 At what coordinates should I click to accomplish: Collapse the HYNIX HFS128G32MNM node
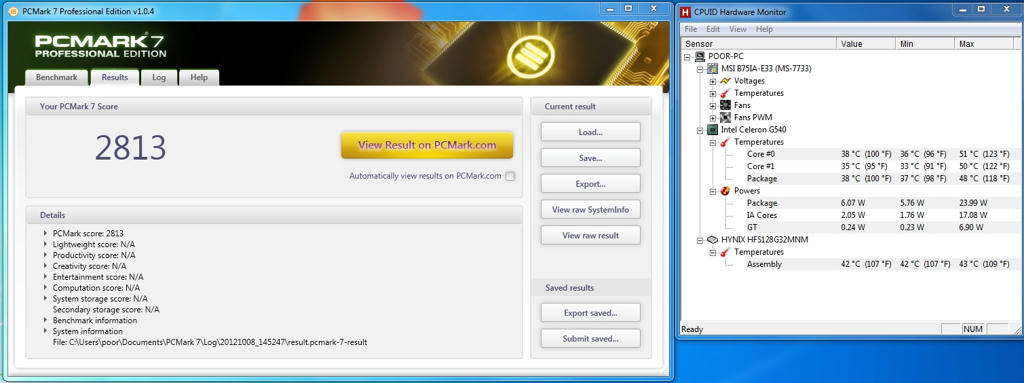(701, 240)
